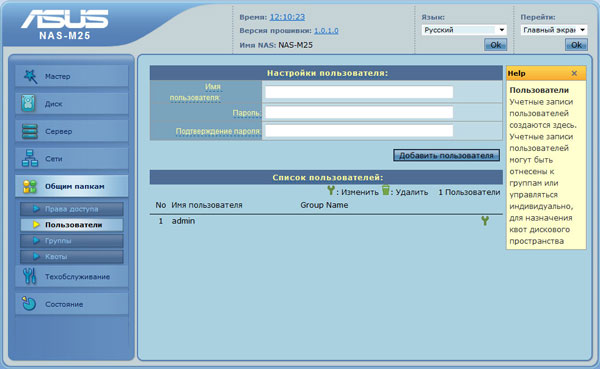The height and width of the screenshot is (369, 600).
Task: Open the Мастер menu section
Action: [72, 76]
